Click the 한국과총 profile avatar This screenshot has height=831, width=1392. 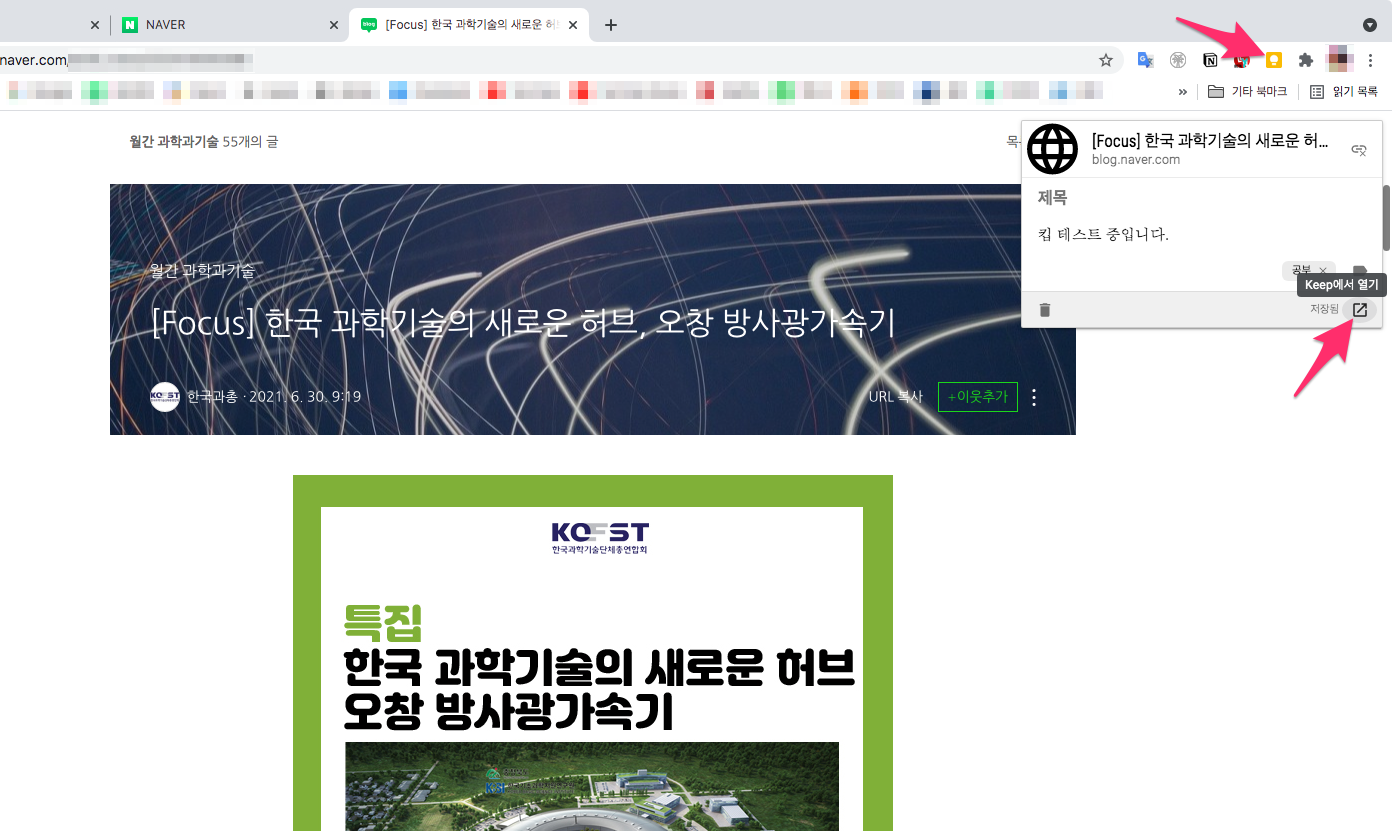tap(165, 397)
